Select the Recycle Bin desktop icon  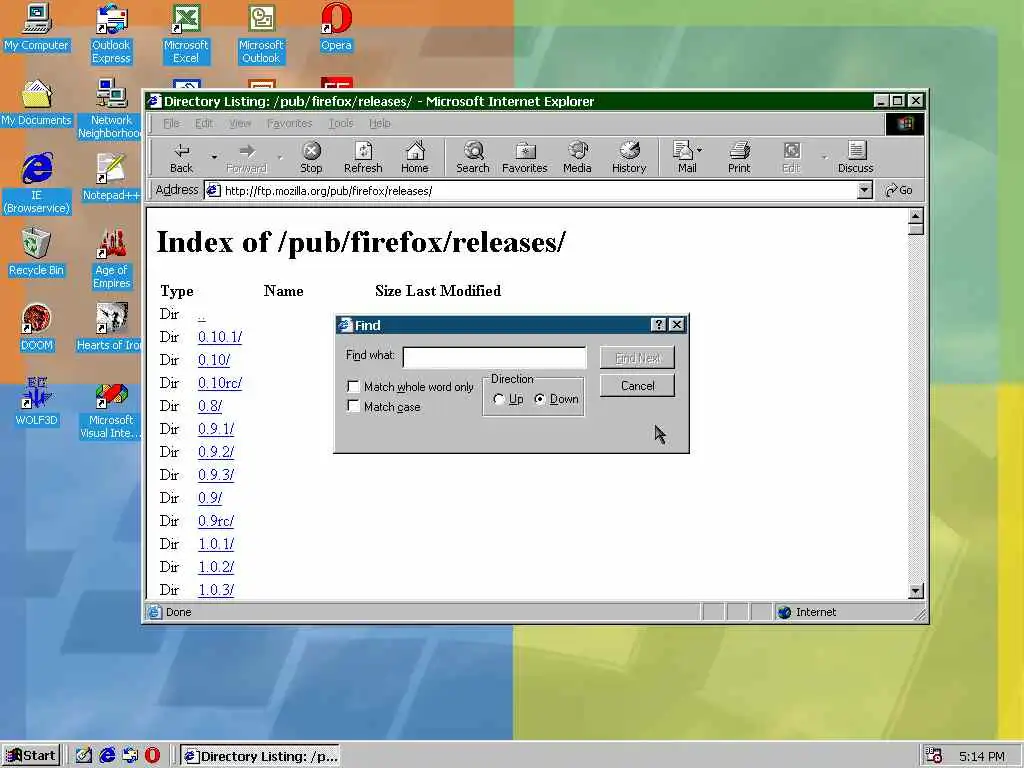coord(37,253)
